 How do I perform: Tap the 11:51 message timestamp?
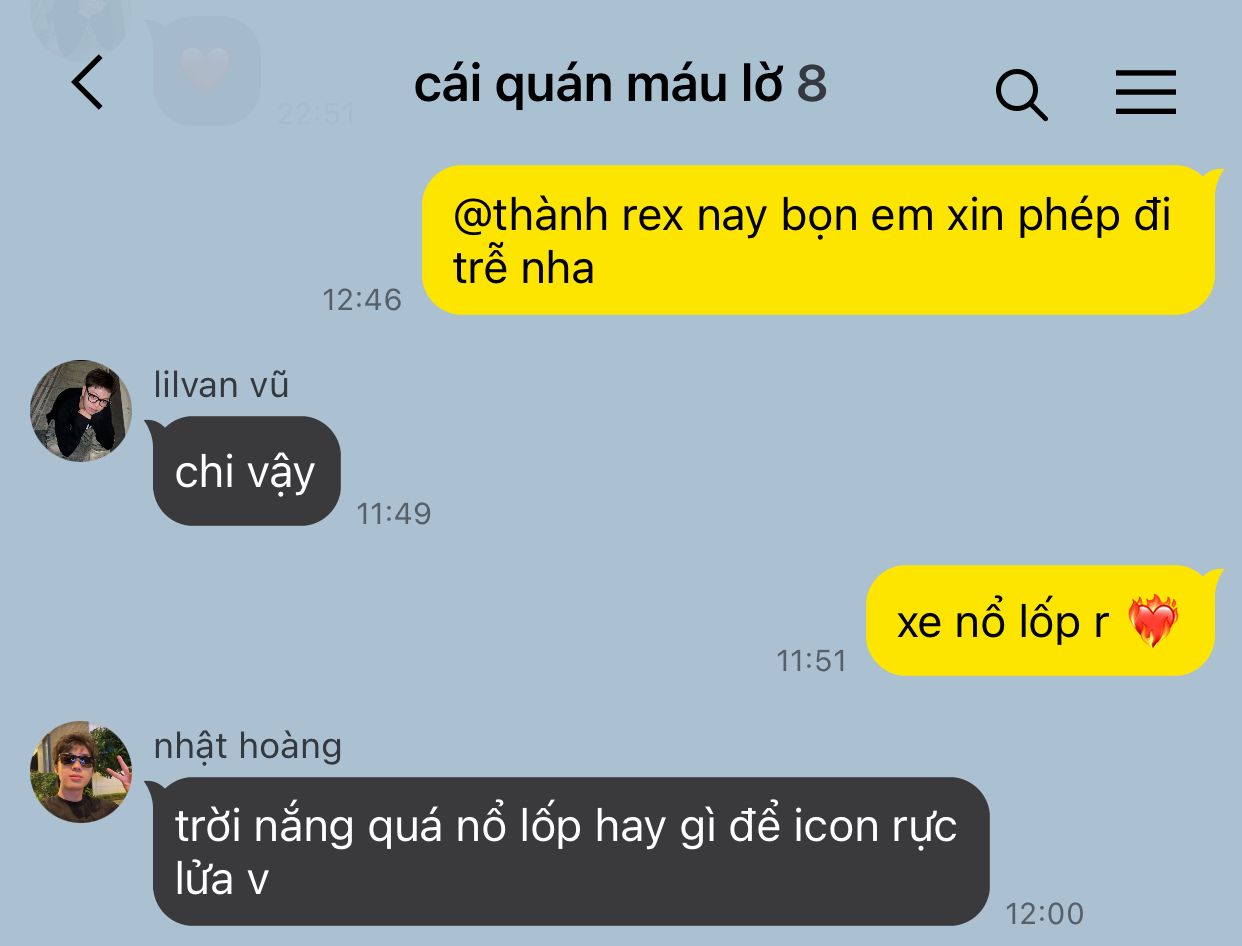[x=812, y=660]
